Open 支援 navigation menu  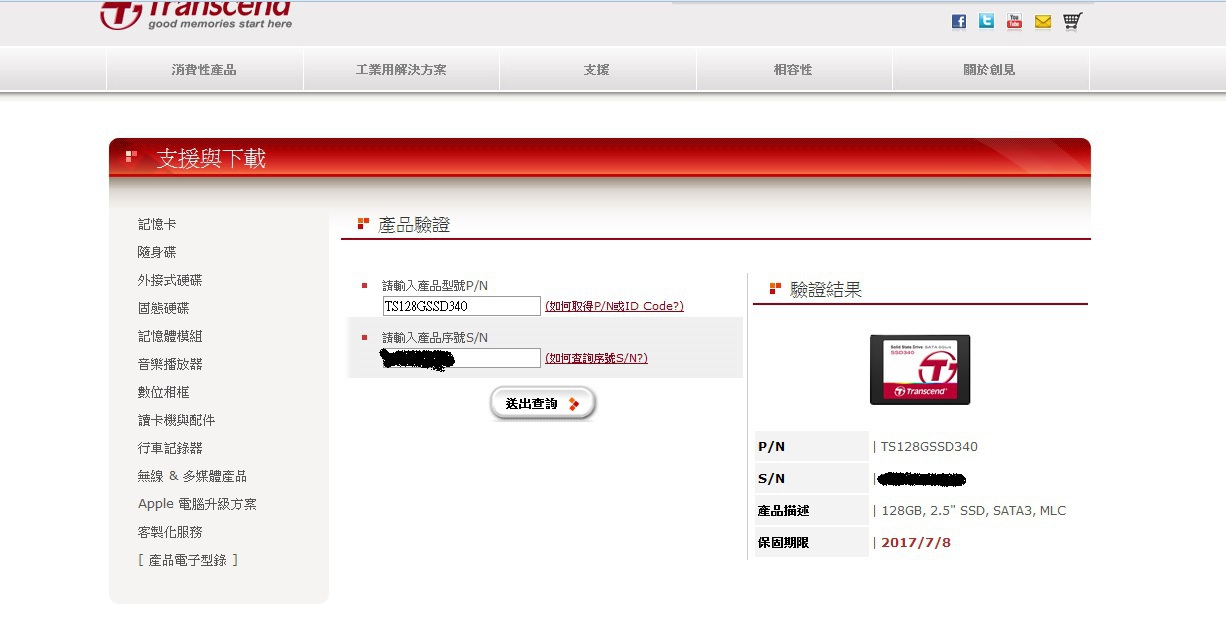click(597, 70)
